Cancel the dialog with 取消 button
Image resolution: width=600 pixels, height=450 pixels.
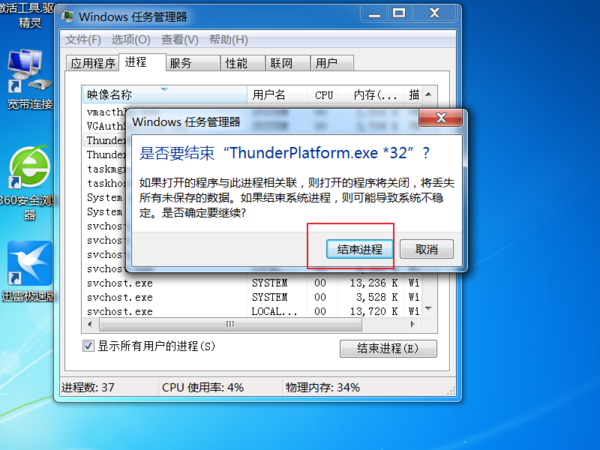427,249
